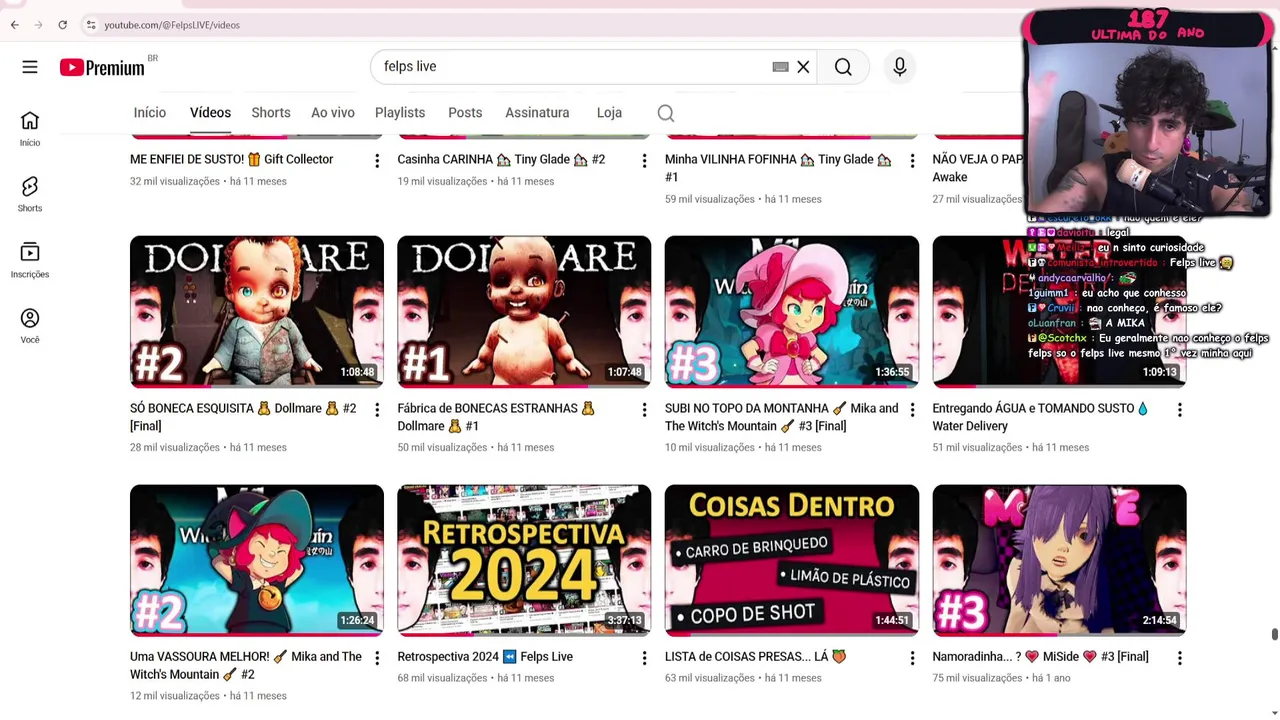Viewport: 1280px width, 720px height.
Task: Open the on-screen keyboard icon in search
Action: 780,67
